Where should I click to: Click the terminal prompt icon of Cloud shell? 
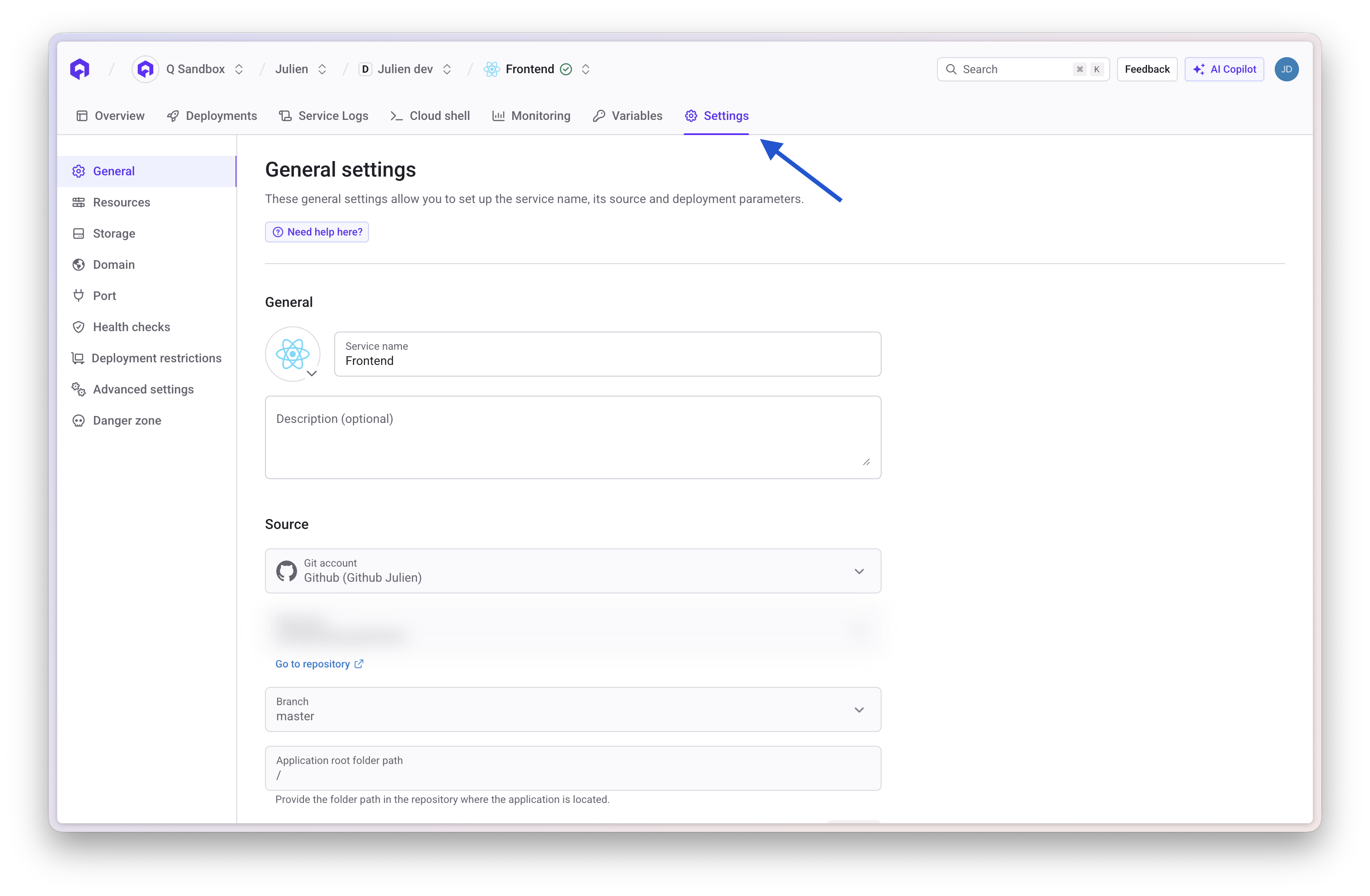[396, 116]
